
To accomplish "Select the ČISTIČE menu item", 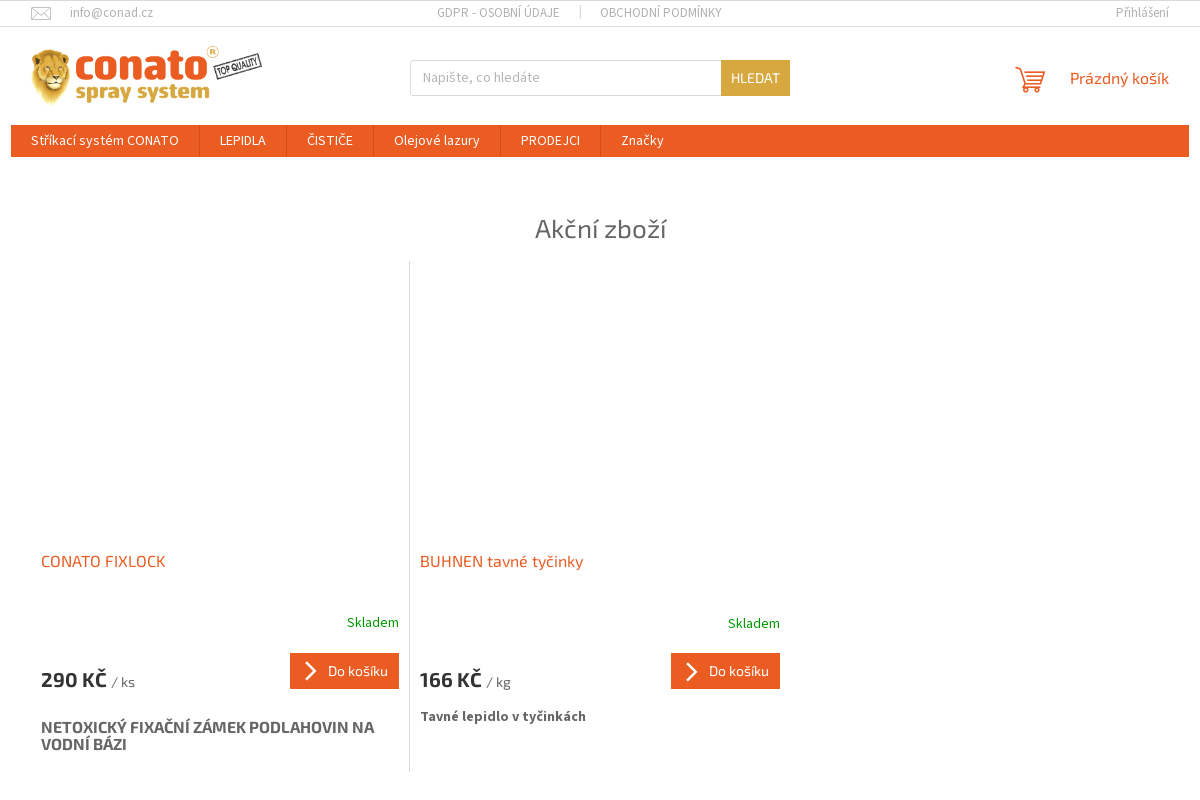I will (330, 141).
